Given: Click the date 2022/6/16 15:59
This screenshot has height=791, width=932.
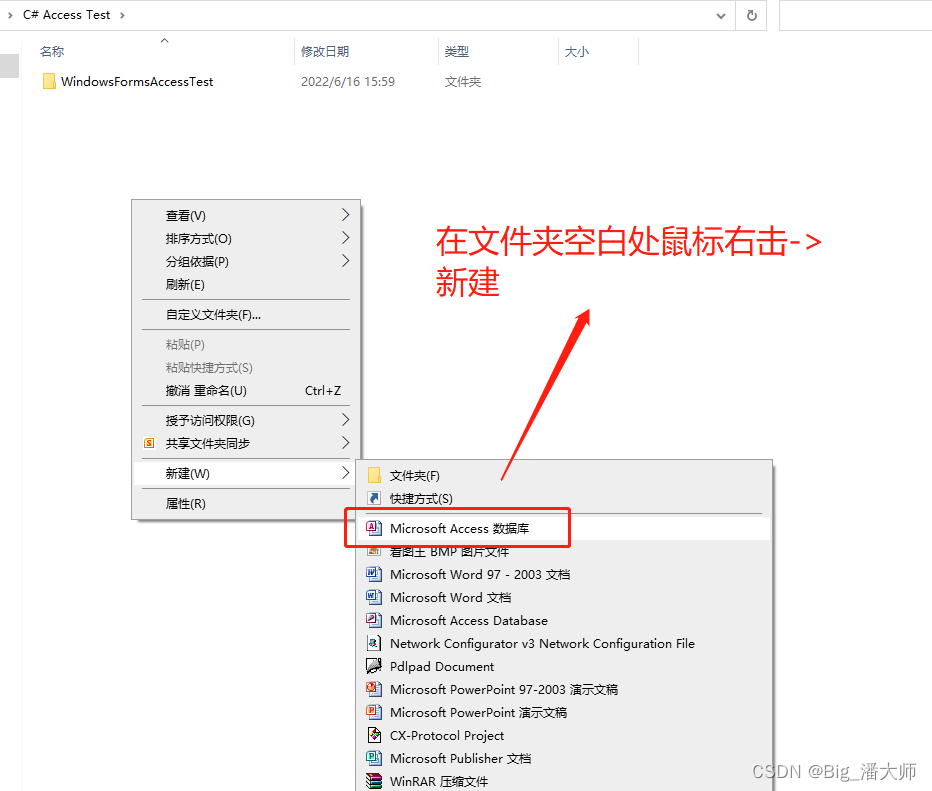Looking at the screenshot, I should coord(348,81).
